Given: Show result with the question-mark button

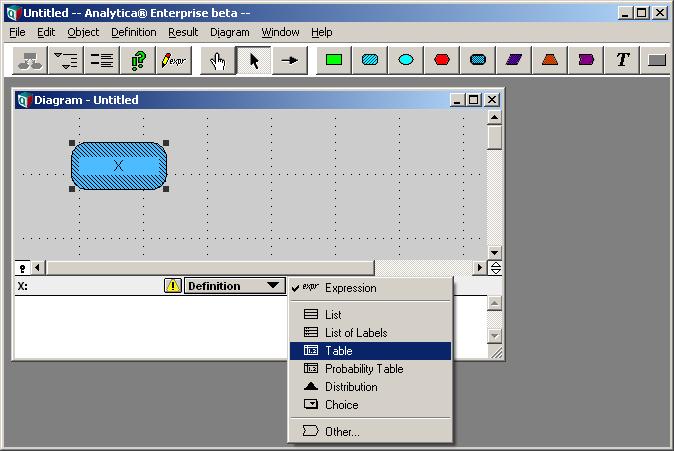Looking at the screenshot, I should (138, 61).
